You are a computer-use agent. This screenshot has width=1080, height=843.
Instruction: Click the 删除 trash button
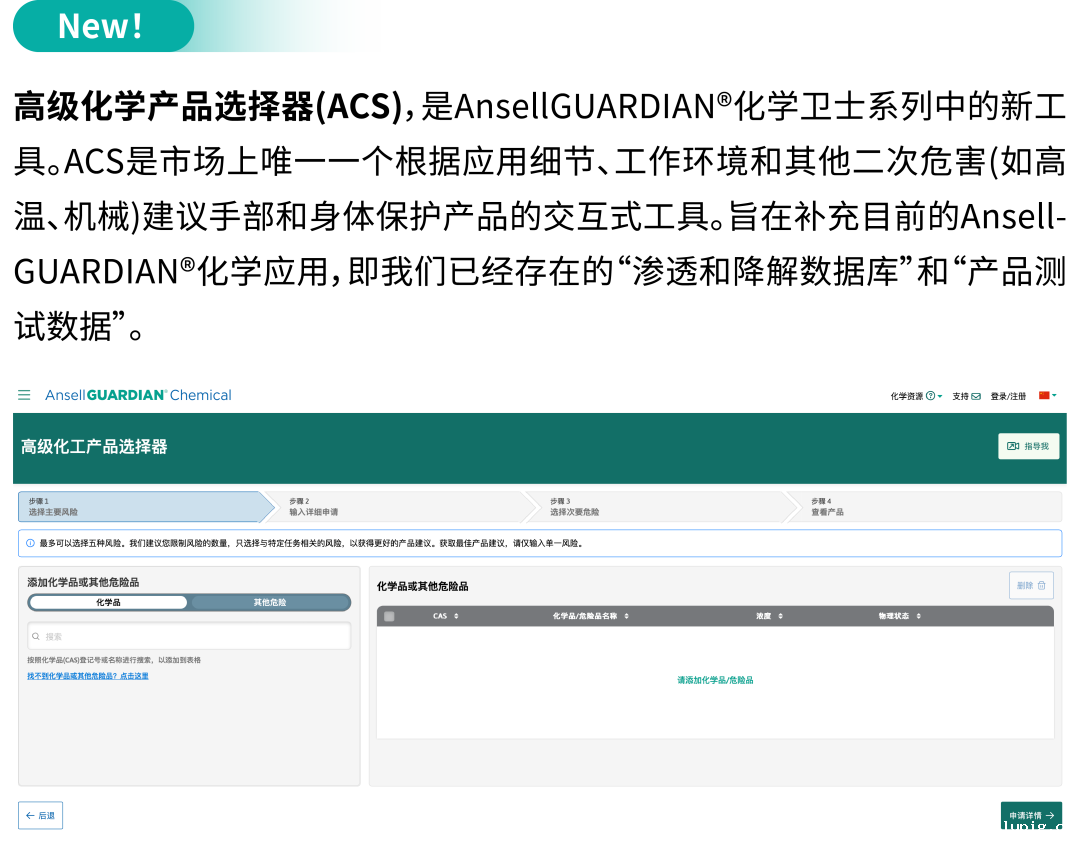click(x=1031, y=585)
